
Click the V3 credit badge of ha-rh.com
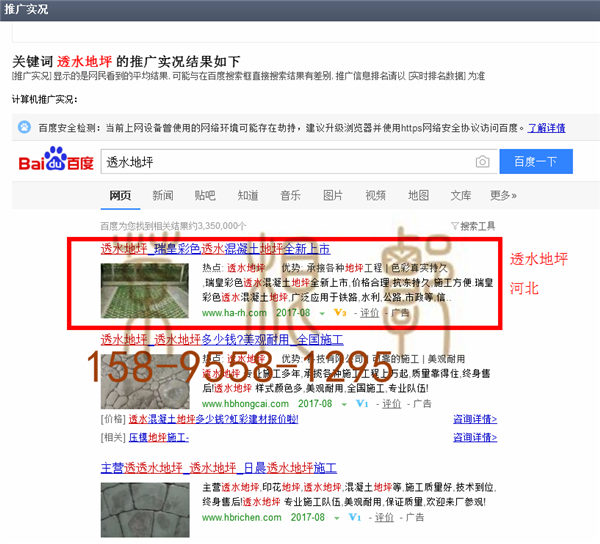[340, 313]
